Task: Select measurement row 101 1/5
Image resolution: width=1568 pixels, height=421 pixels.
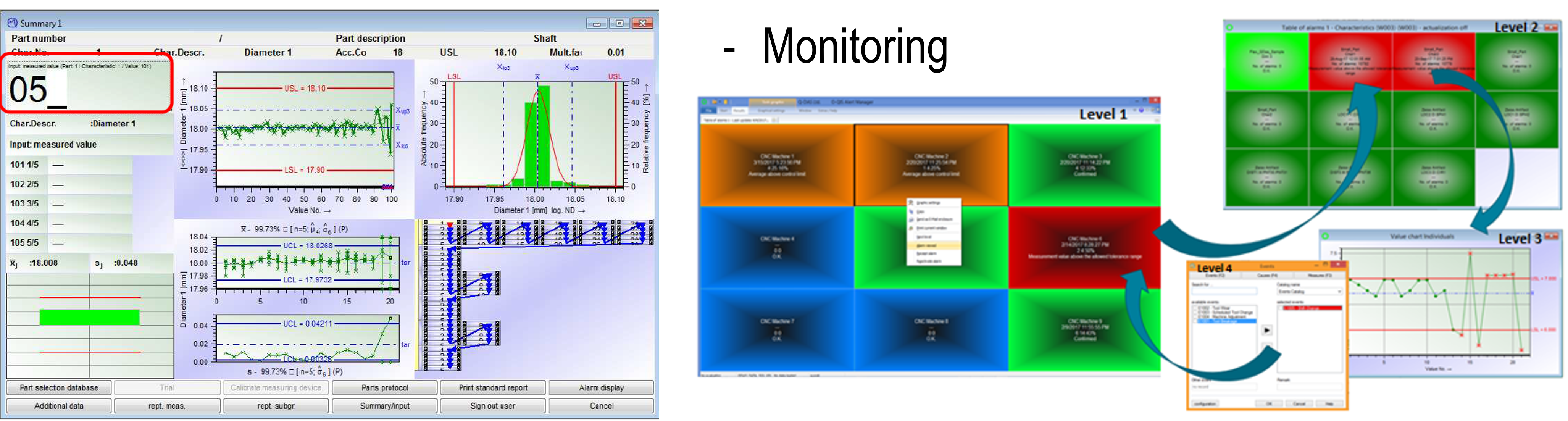Action: pyautogui.click(x=69, y=165)
